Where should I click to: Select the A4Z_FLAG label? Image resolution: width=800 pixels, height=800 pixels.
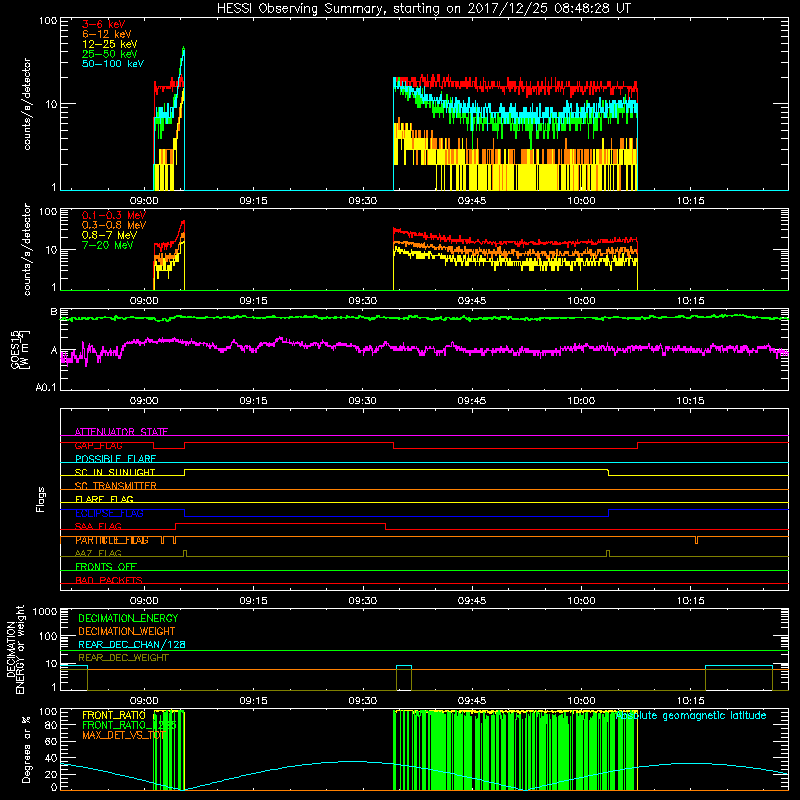point(98,554)
